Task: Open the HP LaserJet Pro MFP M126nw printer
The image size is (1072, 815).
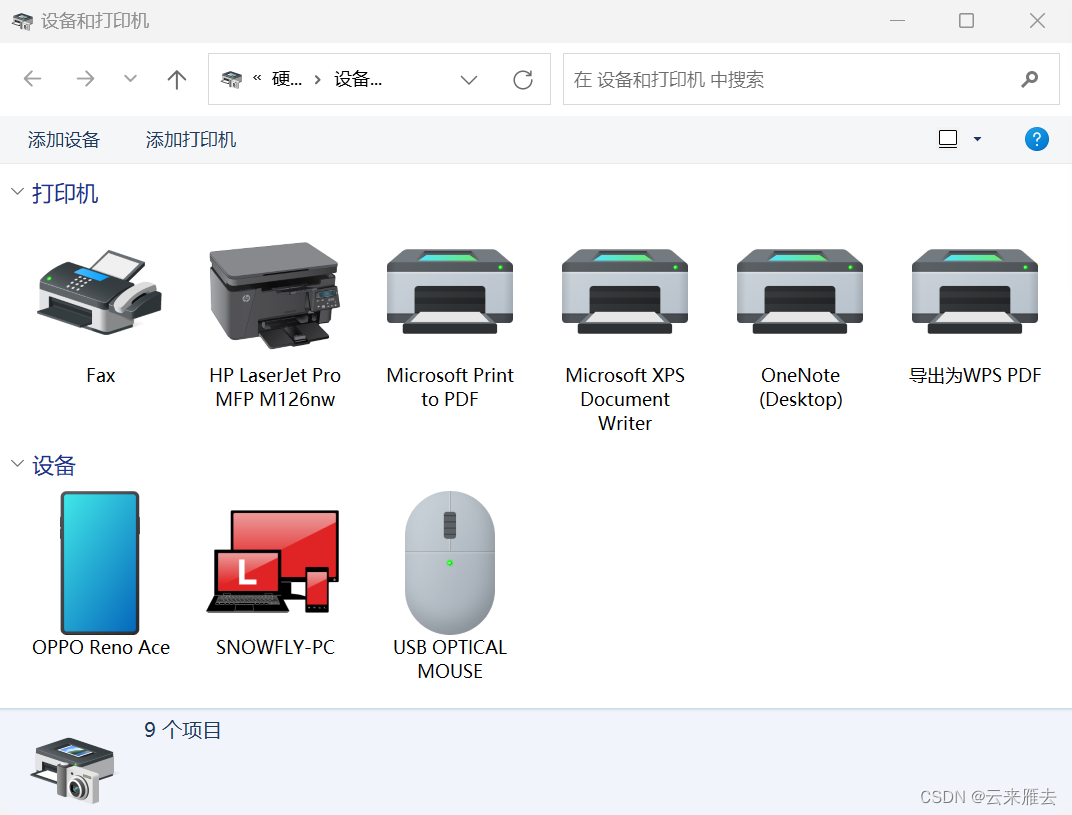Action: click(275, 292)
